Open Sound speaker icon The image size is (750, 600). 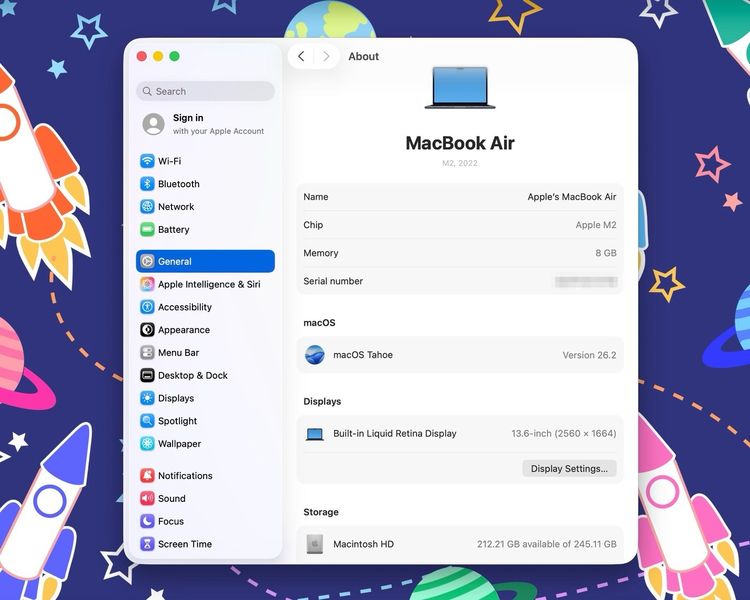pyautogui.click(x=147, y=499)
